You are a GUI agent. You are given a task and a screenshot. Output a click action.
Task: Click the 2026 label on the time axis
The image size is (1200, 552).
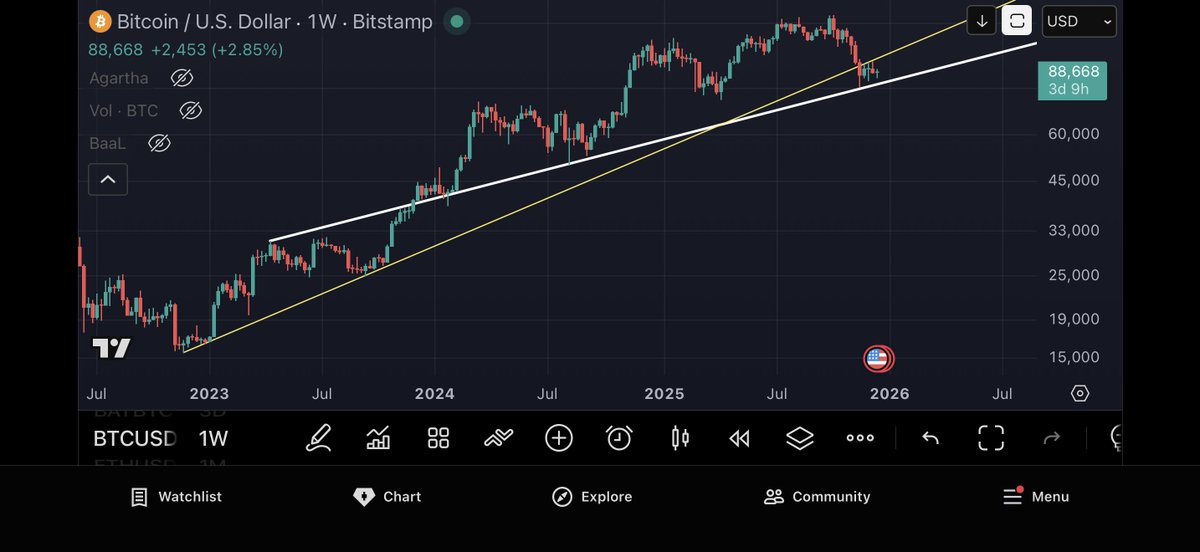(890, 394)
